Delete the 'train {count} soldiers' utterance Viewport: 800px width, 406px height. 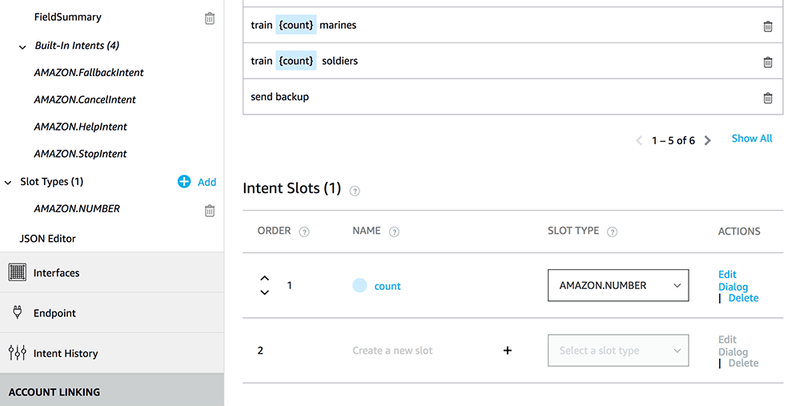767,62
